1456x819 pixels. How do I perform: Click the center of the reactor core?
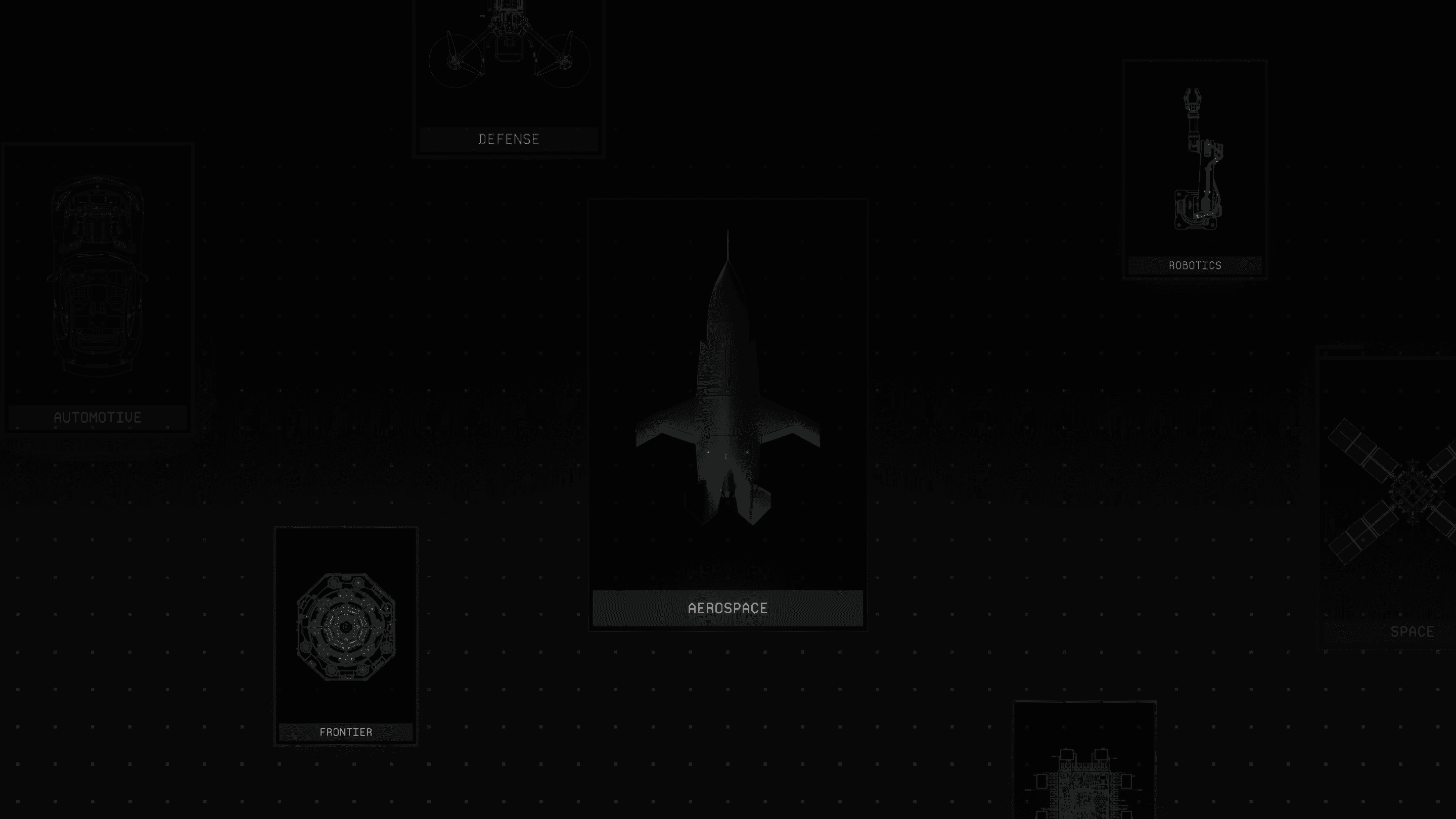[x=346, y=626]
